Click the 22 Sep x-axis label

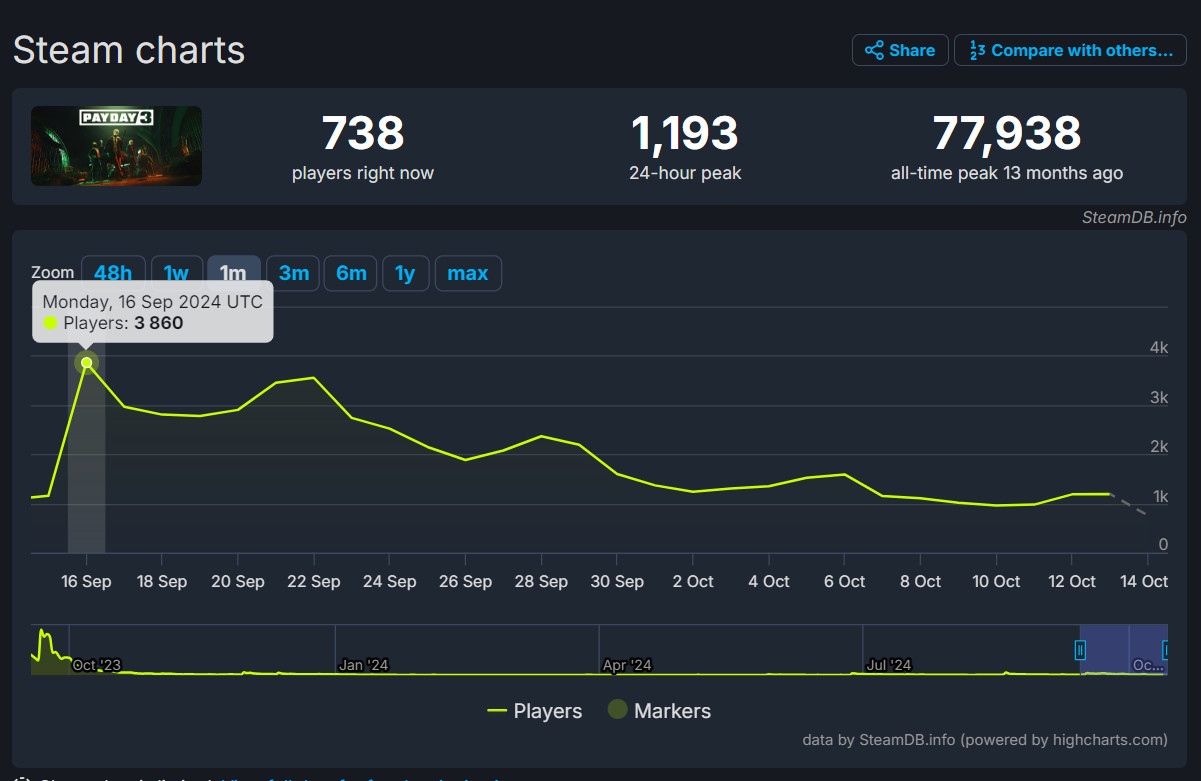[313, 582]
